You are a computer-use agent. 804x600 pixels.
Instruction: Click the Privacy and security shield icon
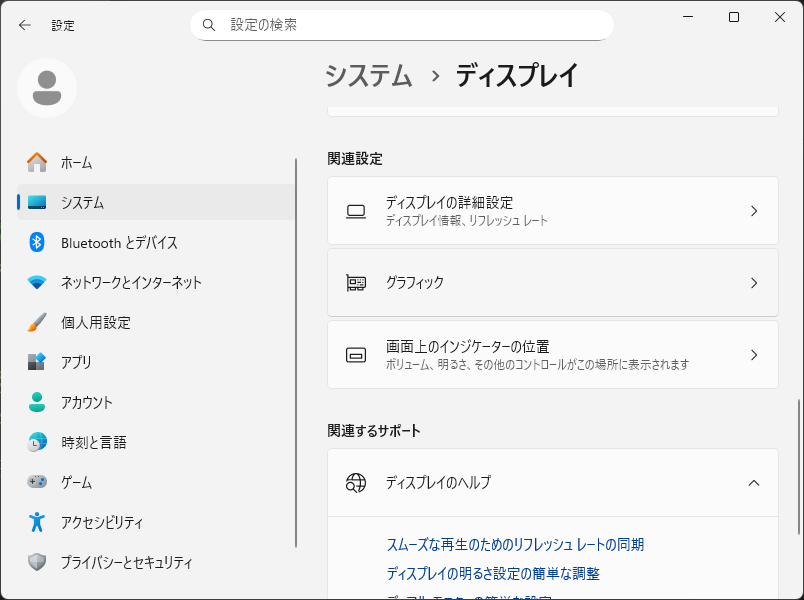[x=37, y=562]
